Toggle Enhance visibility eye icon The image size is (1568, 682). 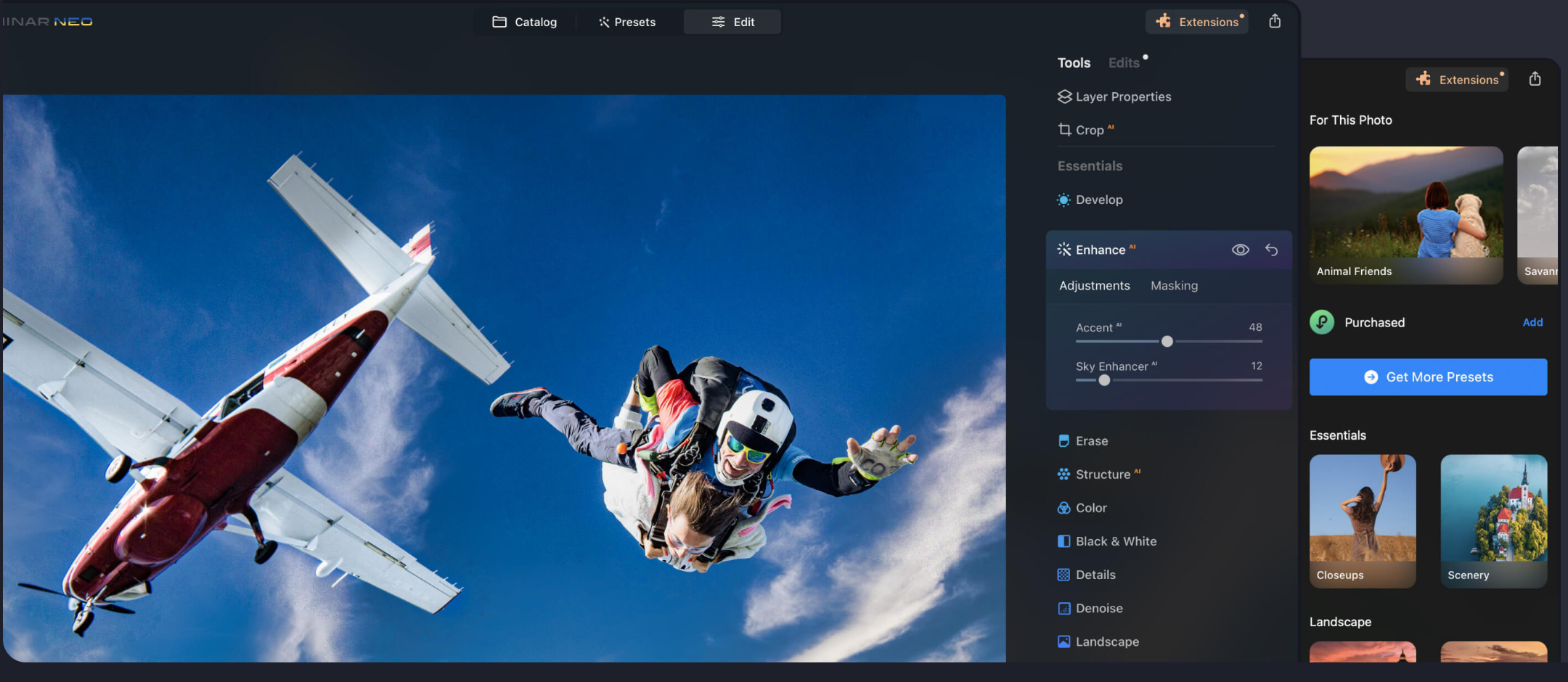coord(1241,250)
